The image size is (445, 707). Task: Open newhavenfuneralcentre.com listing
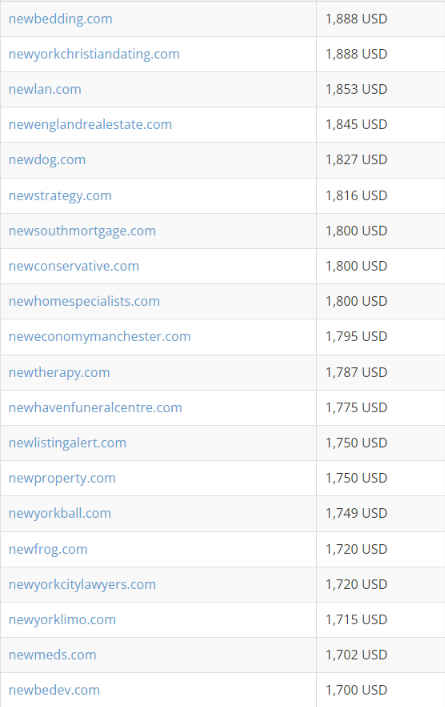click(x=96, y=408)
